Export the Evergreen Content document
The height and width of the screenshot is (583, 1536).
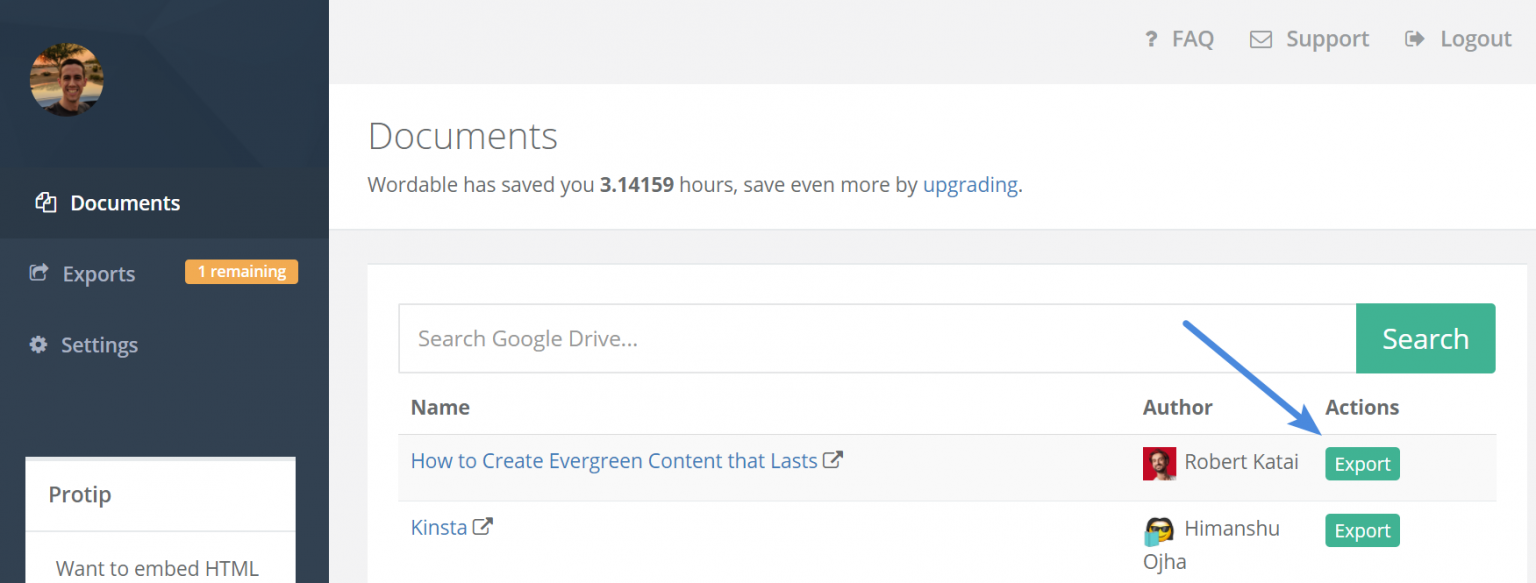pyautogui.click(x=1362, y=463)
